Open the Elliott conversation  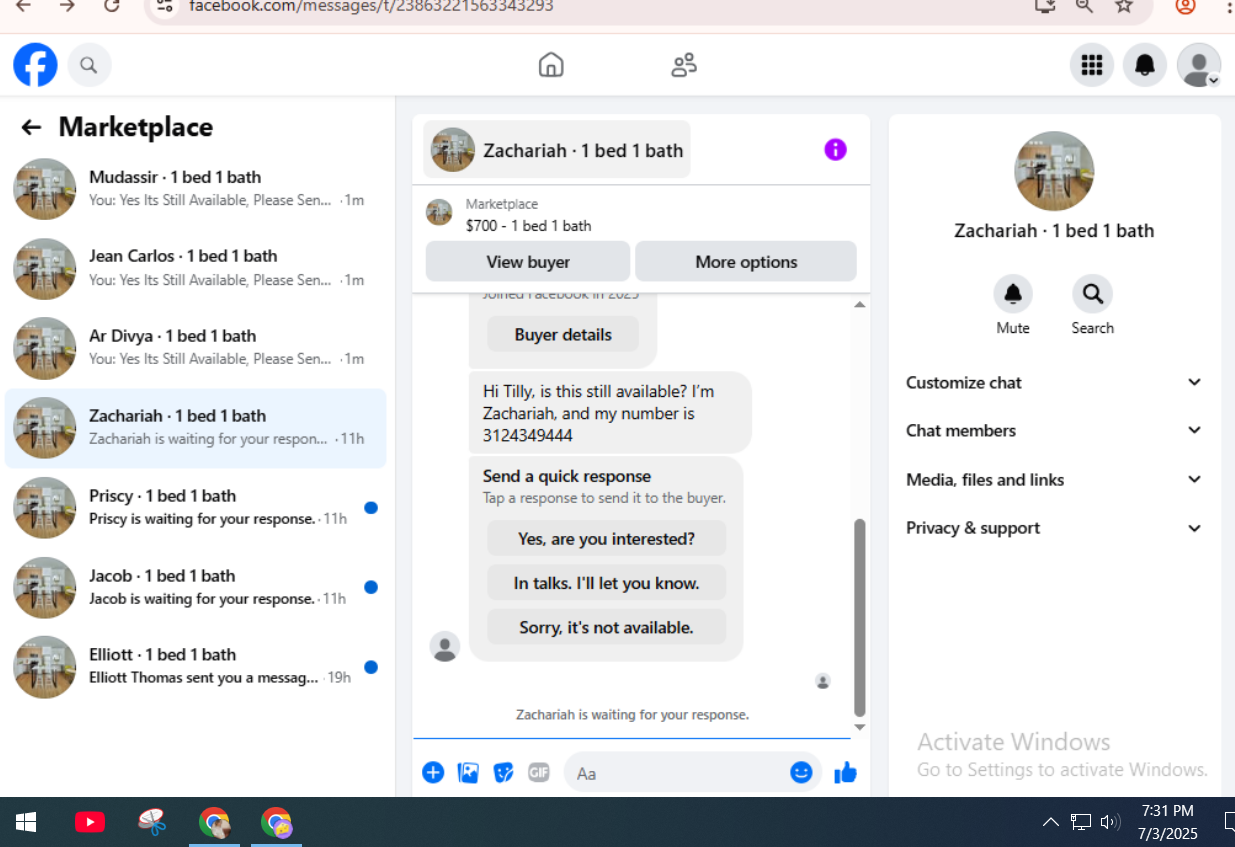196,667
